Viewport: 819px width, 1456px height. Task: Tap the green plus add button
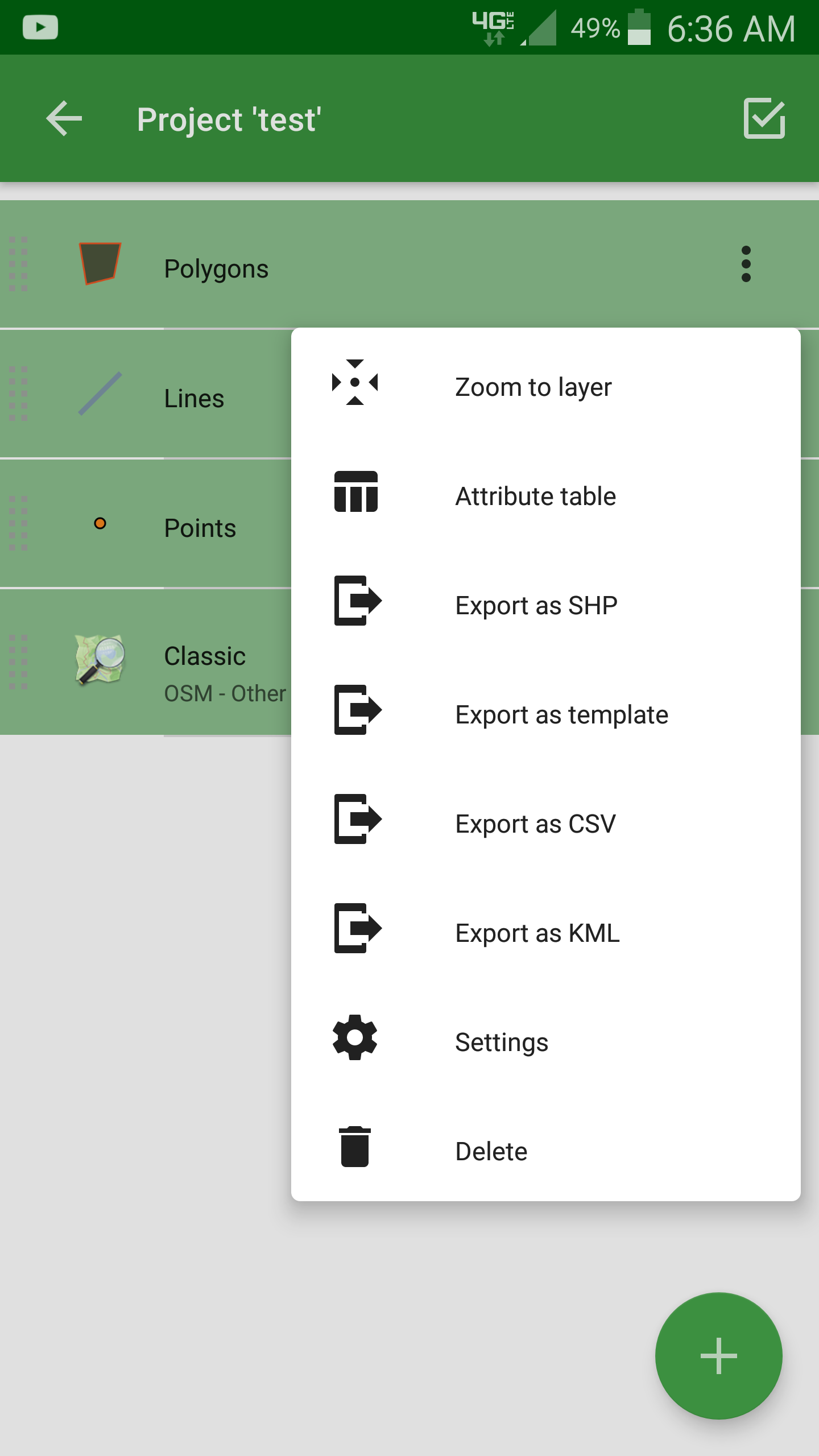click(719, 1356)
